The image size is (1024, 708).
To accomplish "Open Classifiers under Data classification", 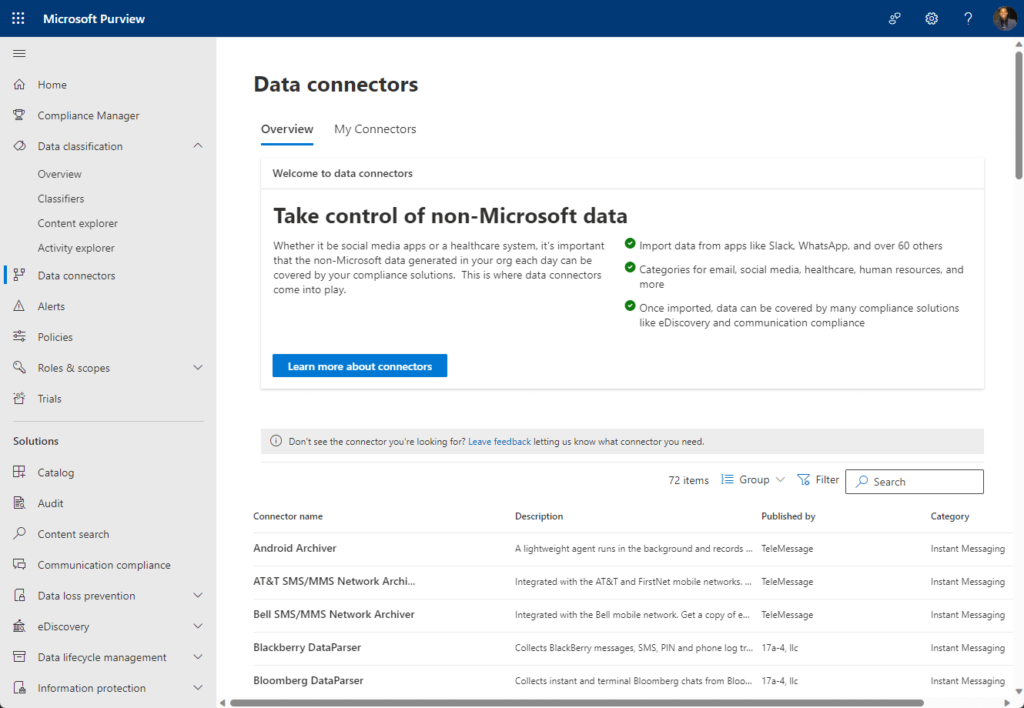I will pyautogui.click(x=61, y=199).
